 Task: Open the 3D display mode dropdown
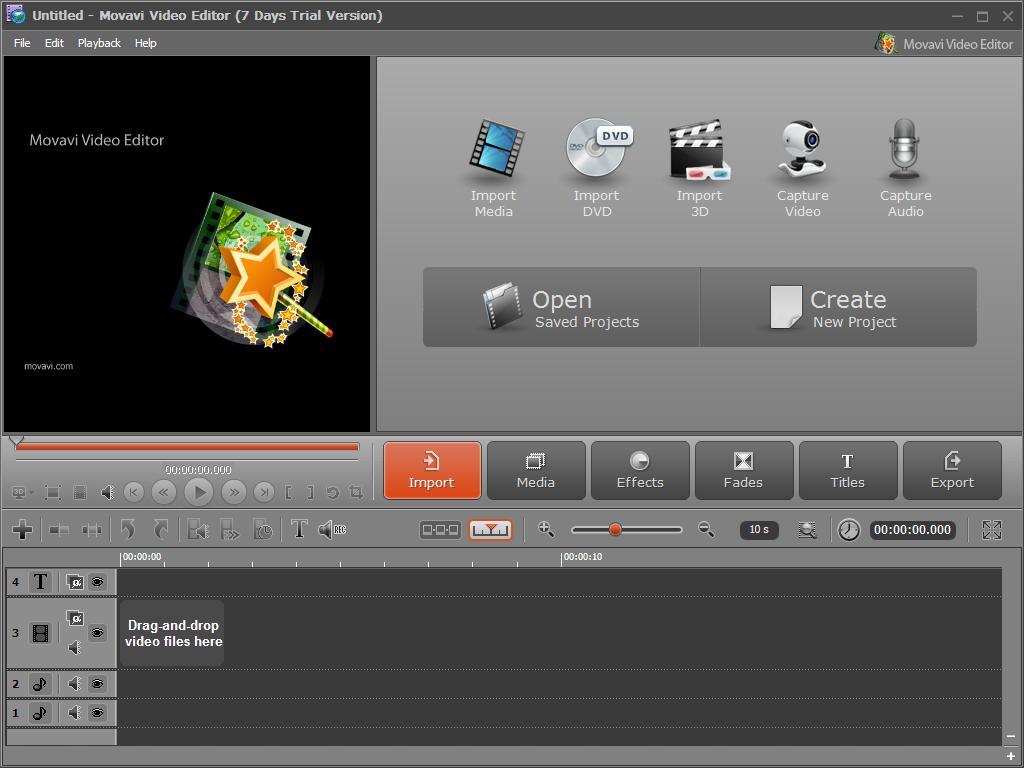click(x=21, y=491)
